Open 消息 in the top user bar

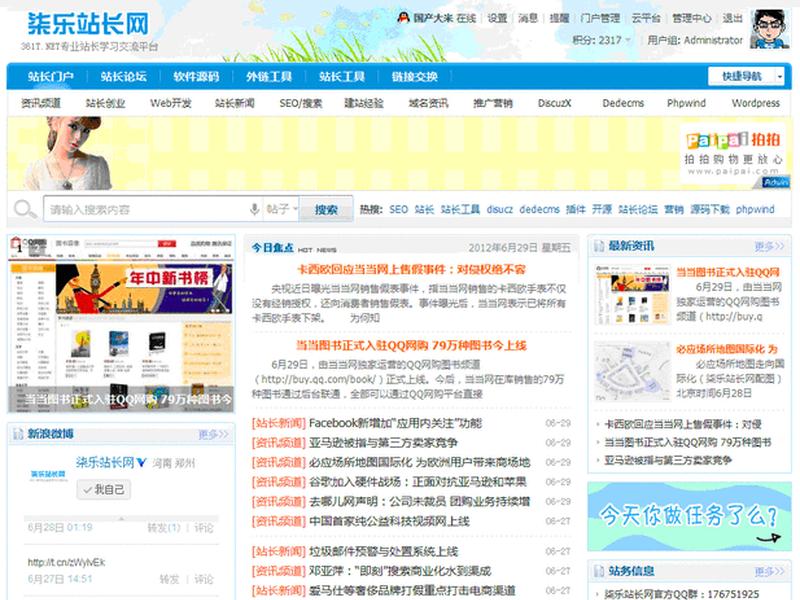[x=528, y=18]
